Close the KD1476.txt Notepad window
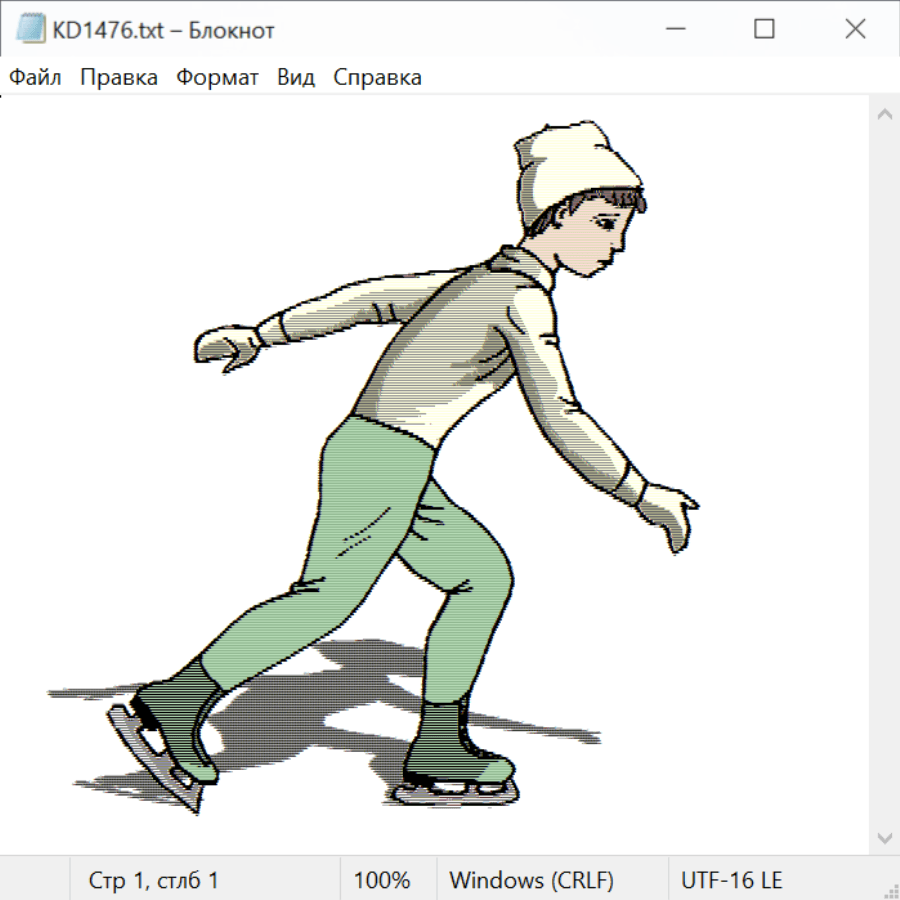900x900 pixels. [x=855, y=30]
